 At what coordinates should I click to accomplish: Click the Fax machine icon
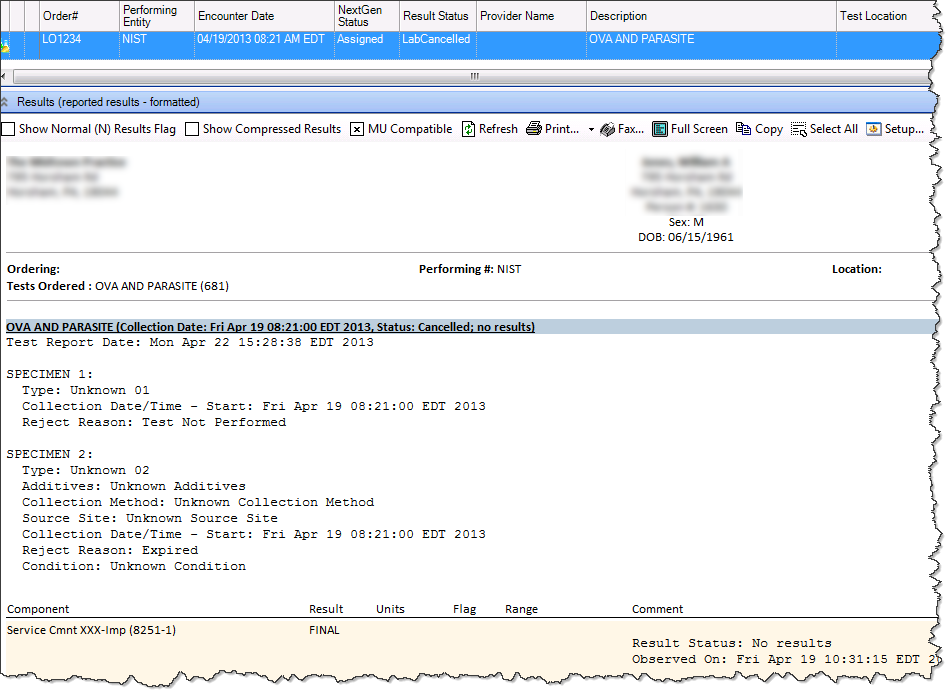(x=607, y=129)
